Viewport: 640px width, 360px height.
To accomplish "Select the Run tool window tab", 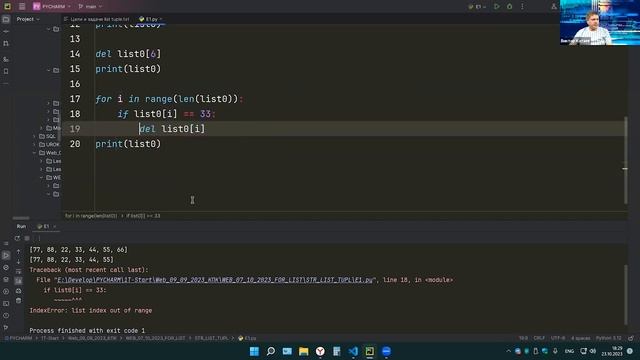I will click(x=21, y=227).
